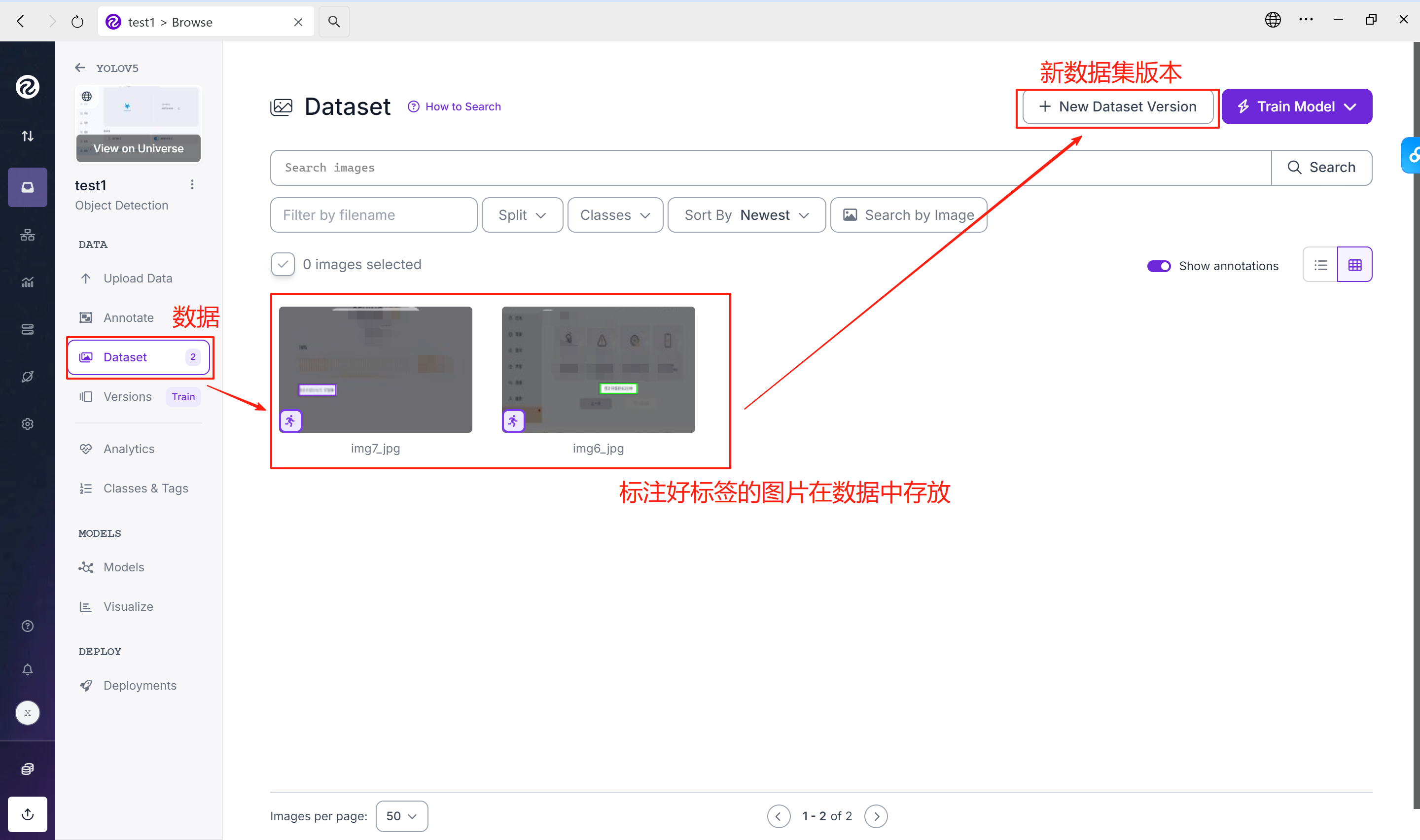1420x840 pixels.
Task: Open Versions in the sidebar
Action: coord(127,396)
